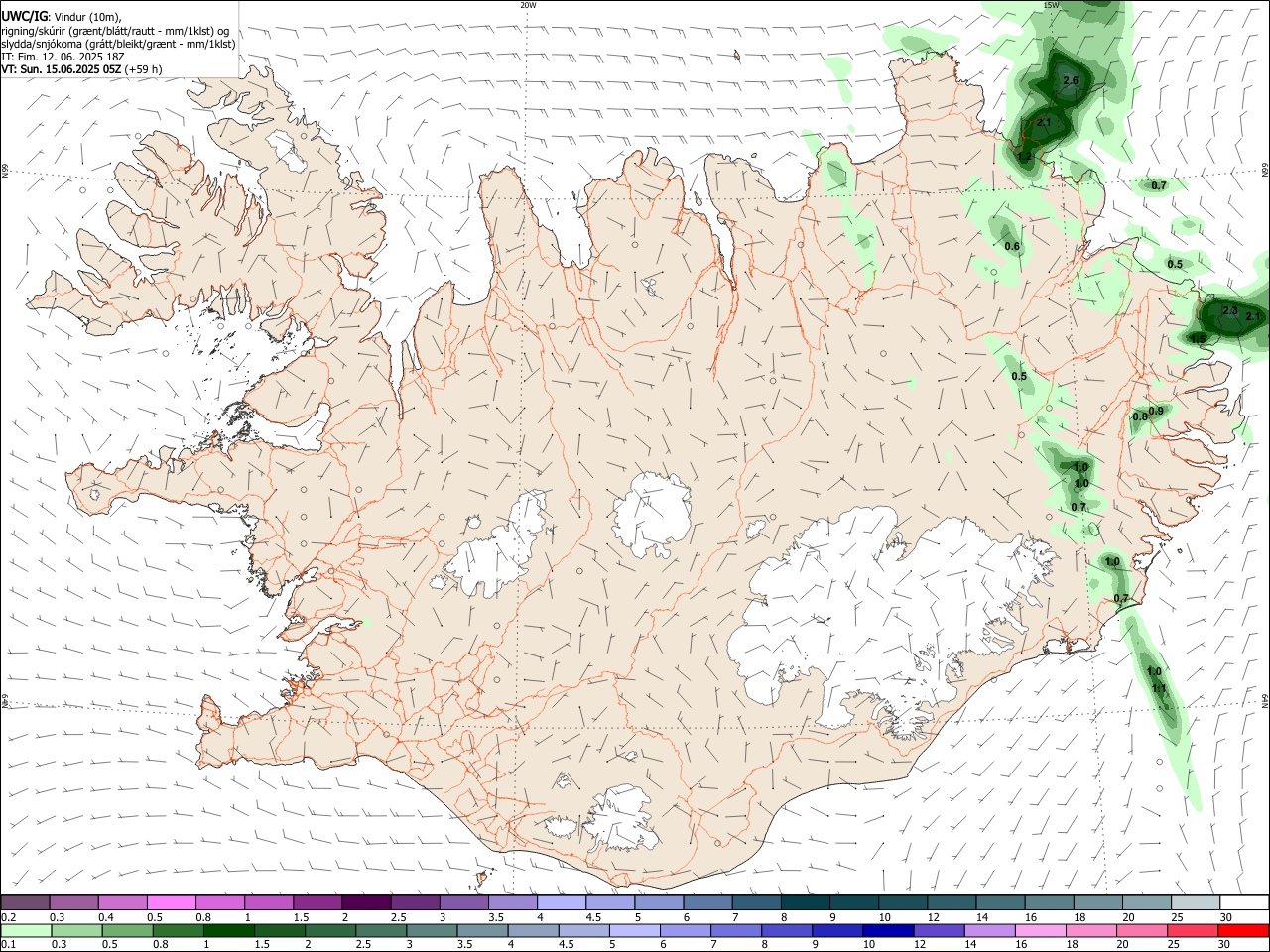This screenshot has height=952, width=1270.
Task: Click the 0.6 precipitation value on the map
Action: 1012,246
